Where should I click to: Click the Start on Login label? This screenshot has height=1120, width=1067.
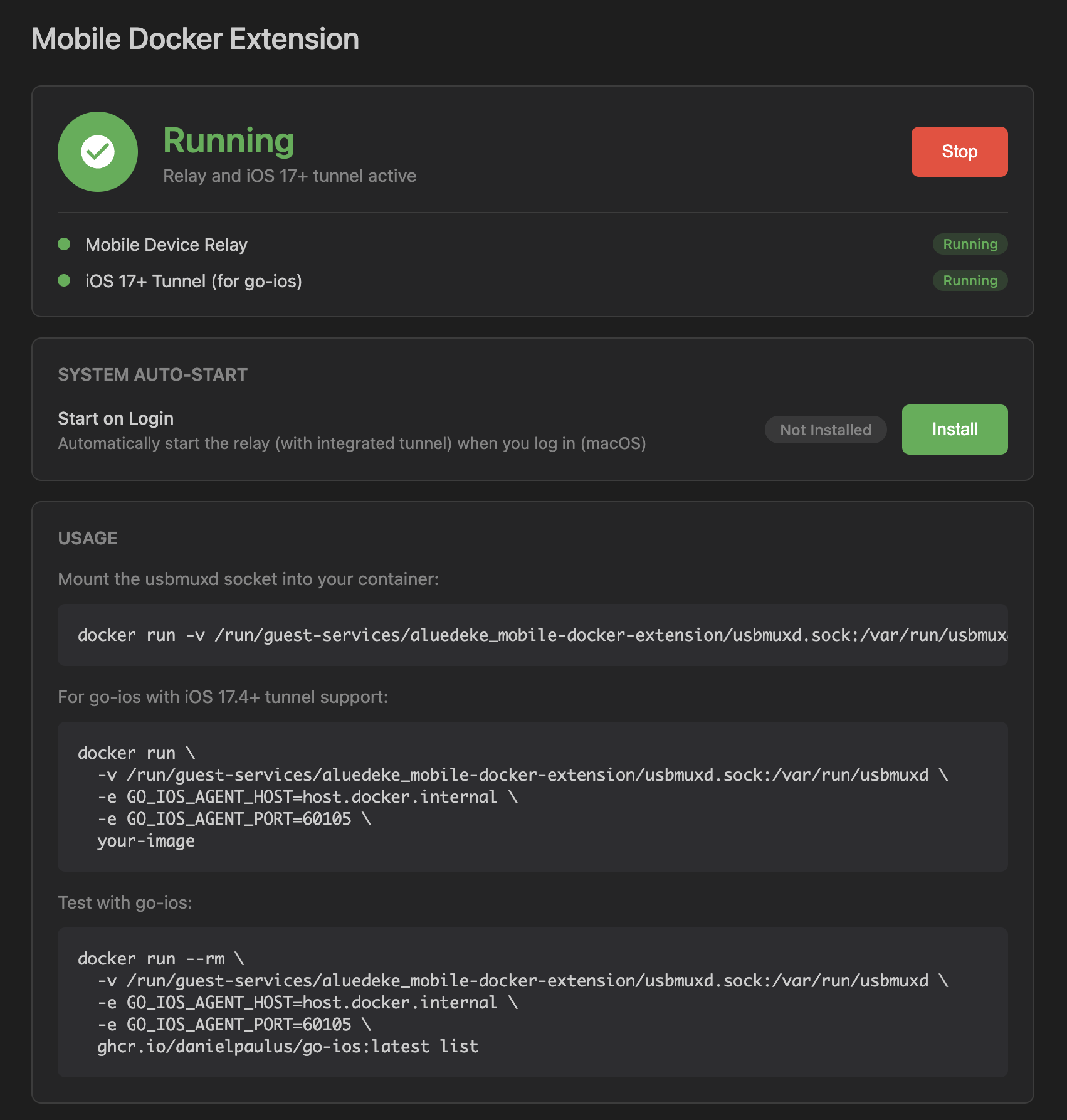(x=115, y=418)
